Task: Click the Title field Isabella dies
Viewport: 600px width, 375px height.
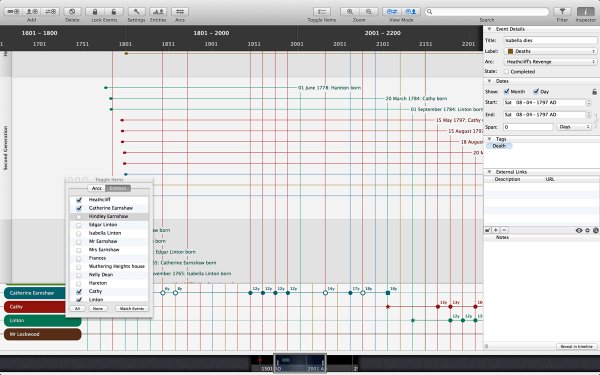Action: (x=550, y=40)
